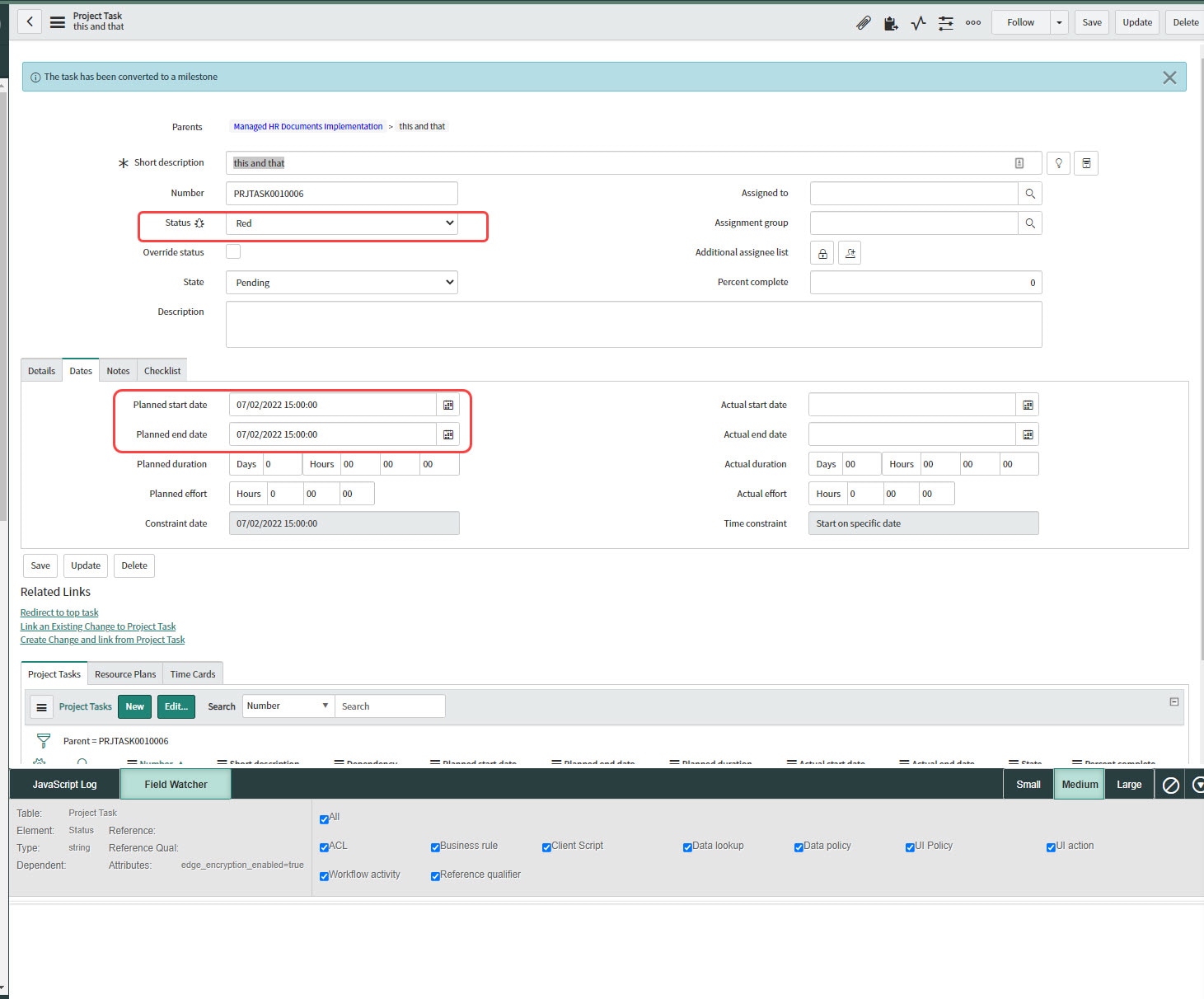Open Managed HR Documents Implementation breadcrumb
This screenshot has height=999, width=1204.
[308, 126]
